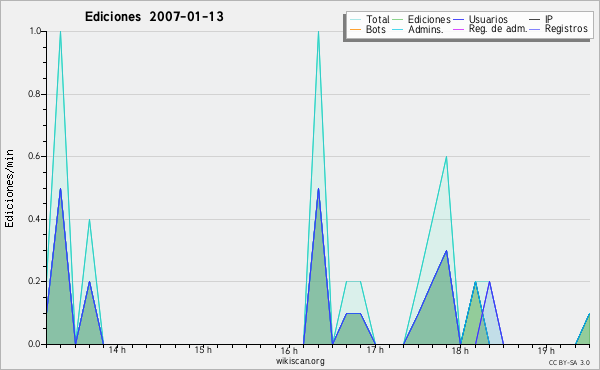Click the wikiscan.org label
The image size is (600, 370).
[x=300, y=361]
